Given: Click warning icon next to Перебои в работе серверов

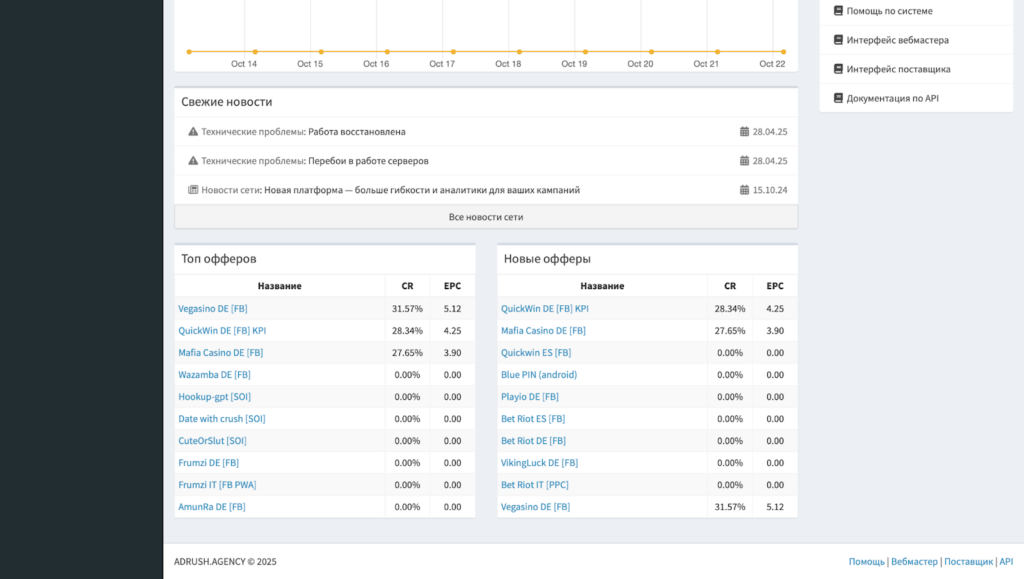Looking at the screenshot, I should click(x=193, y=161).
